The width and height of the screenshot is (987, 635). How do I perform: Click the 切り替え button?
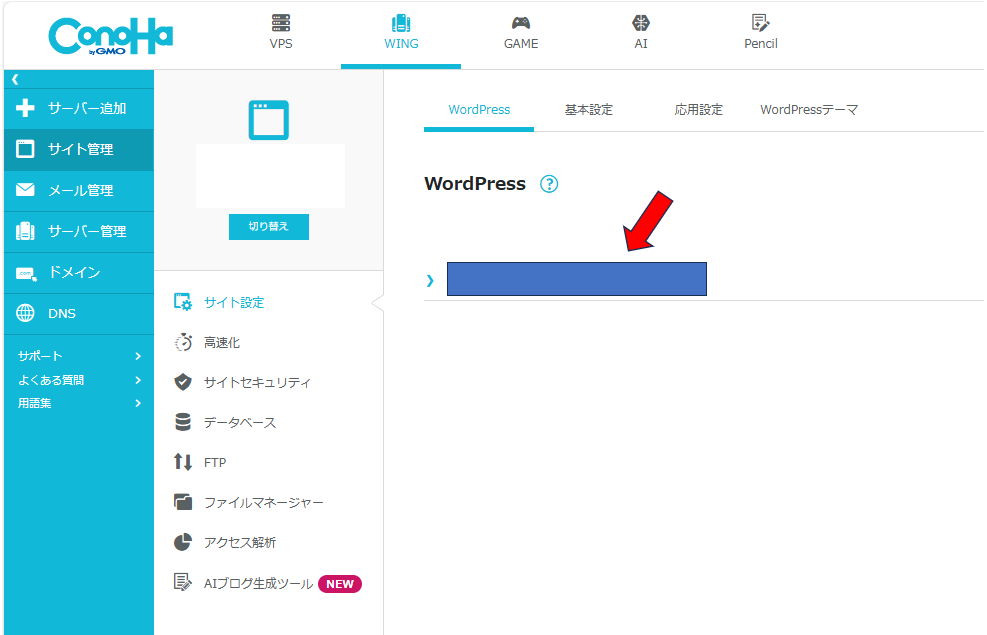[x=268, y=227]
